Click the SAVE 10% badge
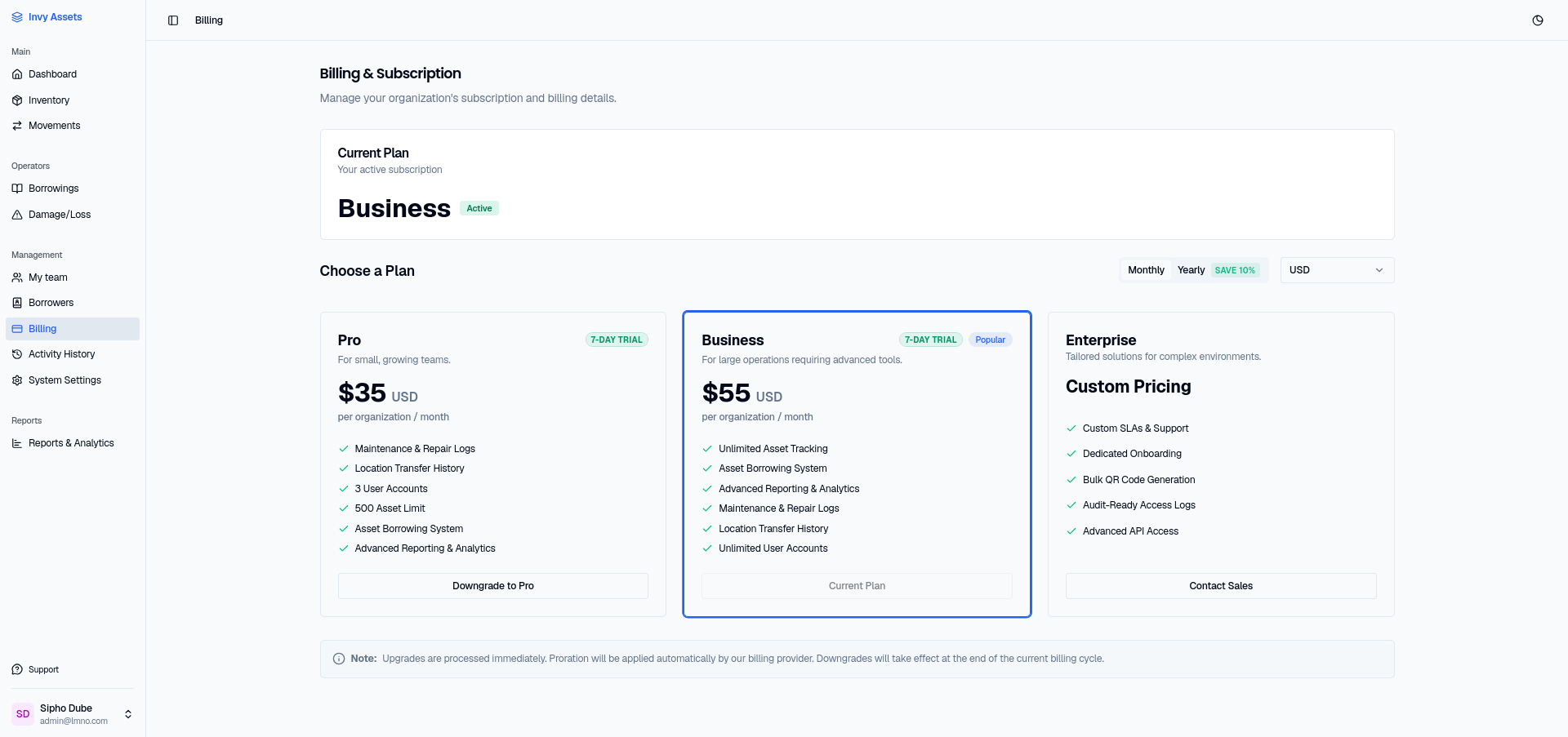 (x=1235, y=270)
